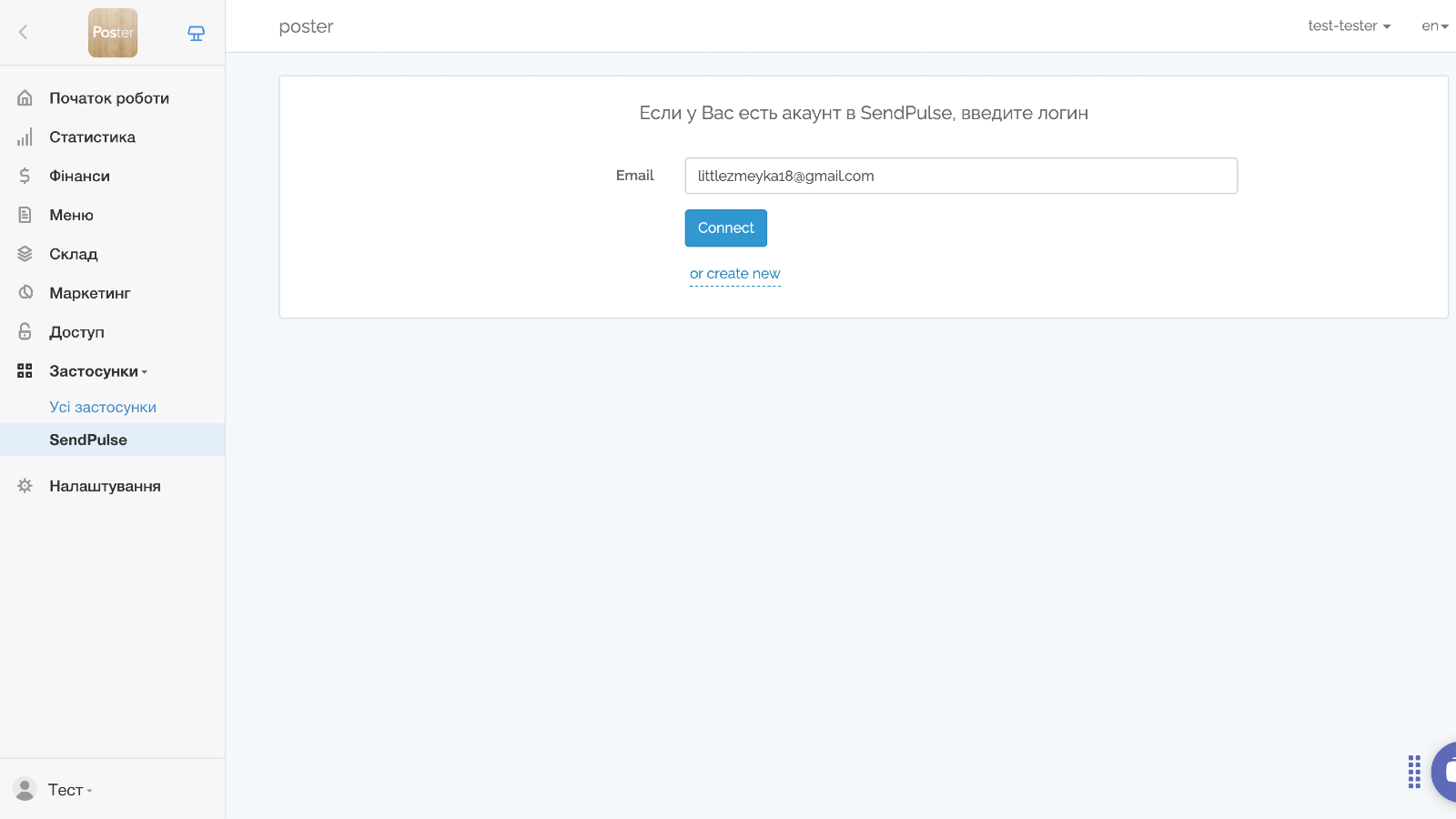
Task: Click the back arrow icon in sidebar
Action: click(24, 32)
